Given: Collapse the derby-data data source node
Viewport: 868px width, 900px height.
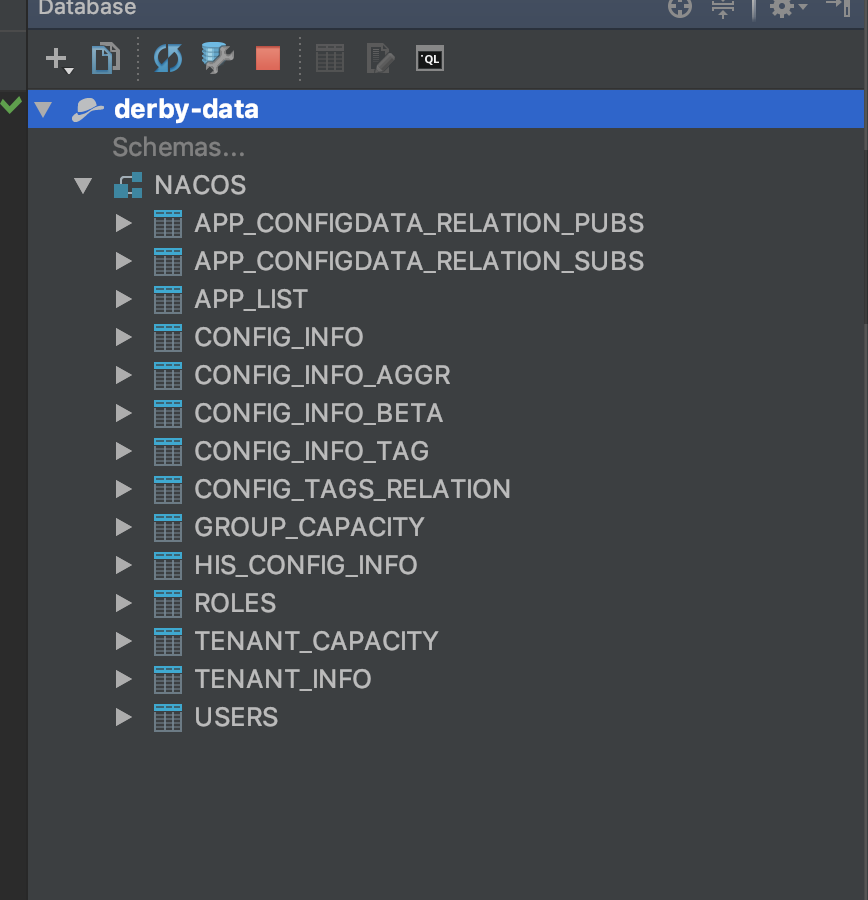Looking at the screenshot, I should (x=43, y=109).
